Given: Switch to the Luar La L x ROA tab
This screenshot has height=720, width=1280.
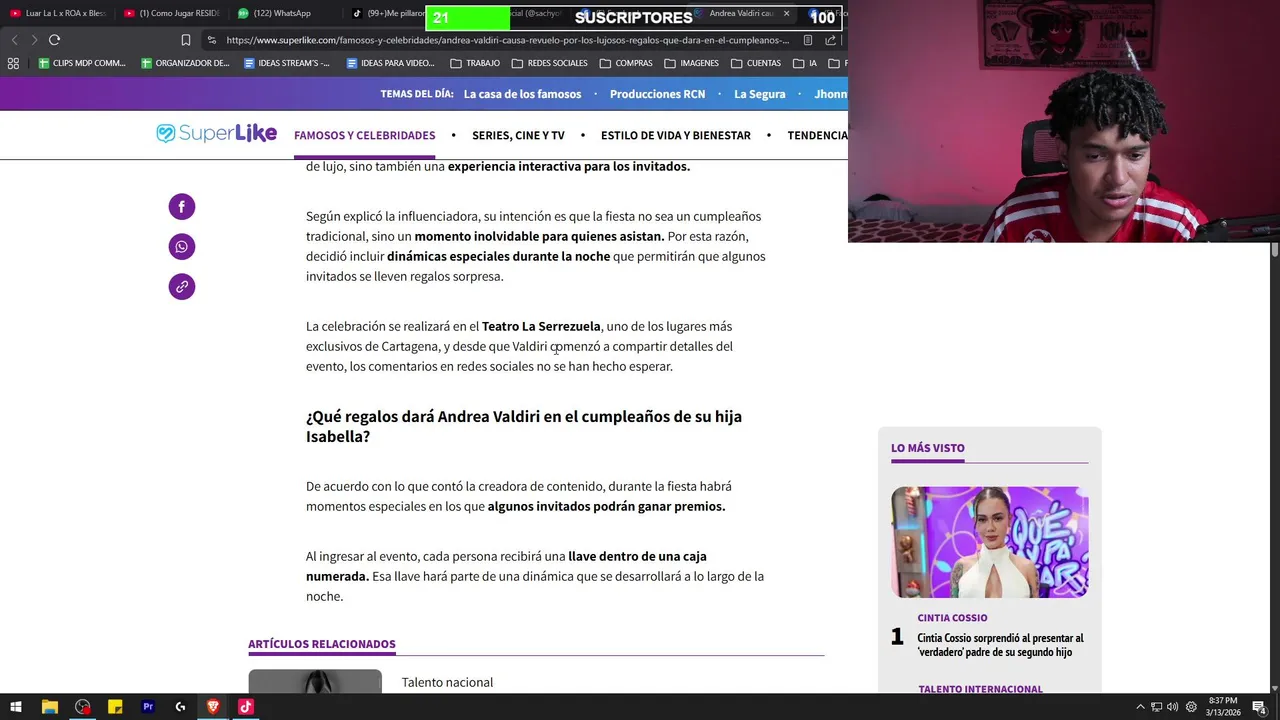Looking at the screenshot, I should (x=58, y=14).
